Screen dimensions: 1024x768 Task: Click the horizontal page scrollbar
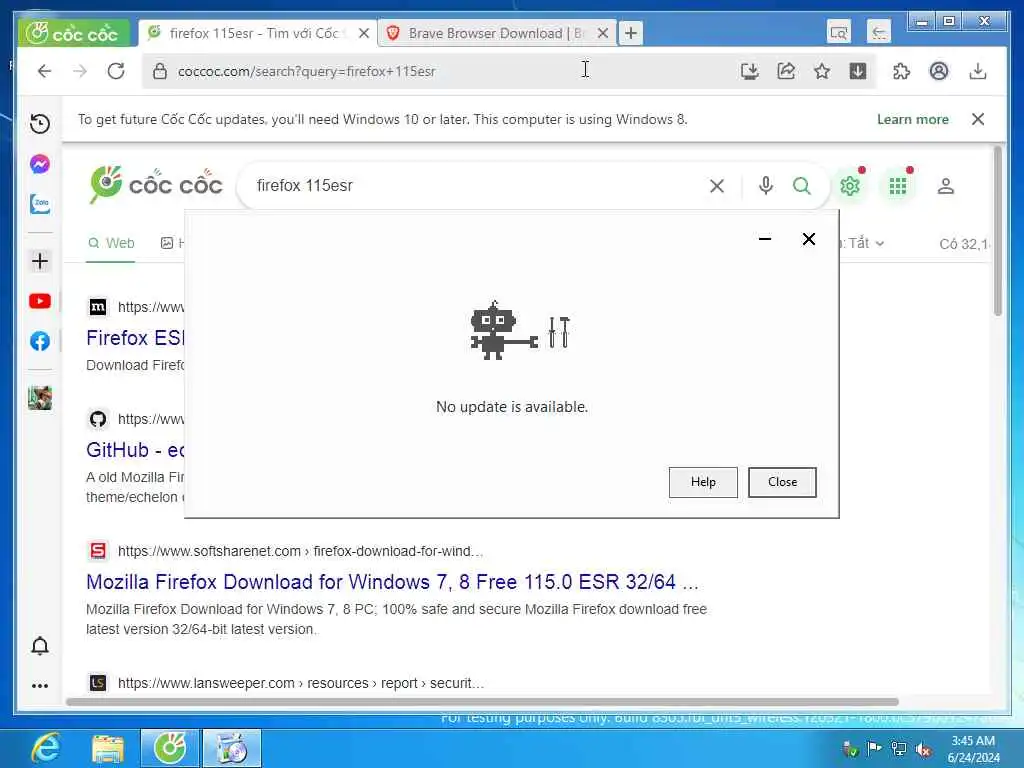coord(482,701)
